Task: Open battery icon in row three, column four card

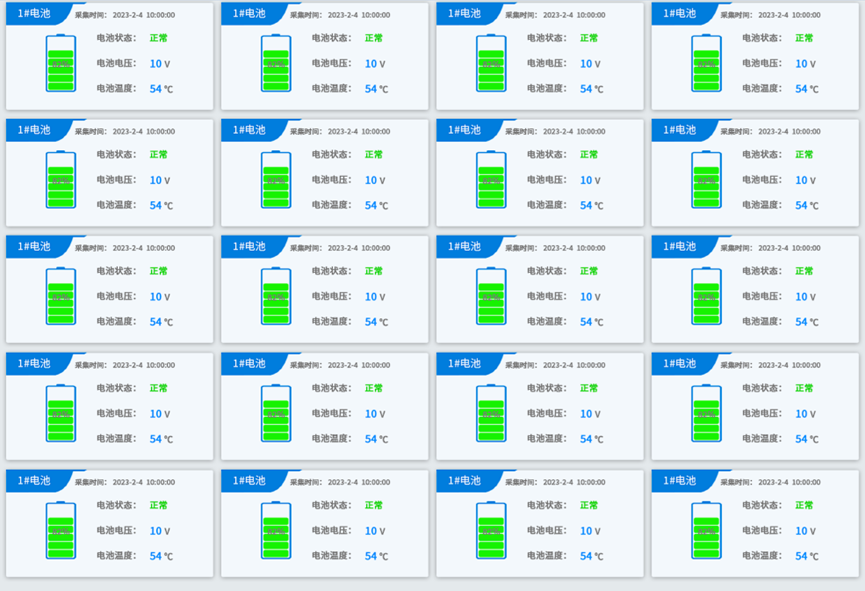Action: click(x=706, y=296)
